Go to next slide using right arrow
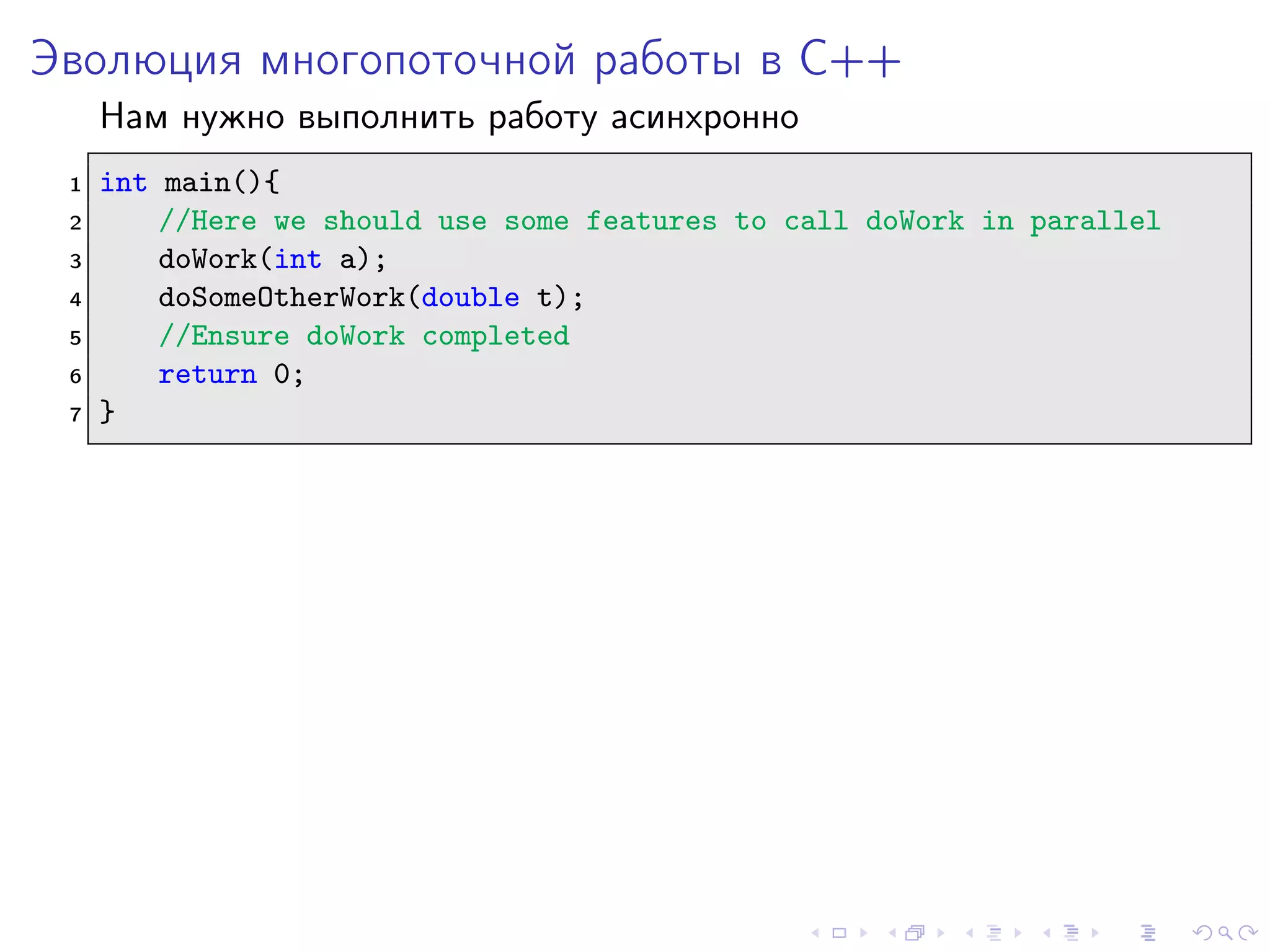 864,933
